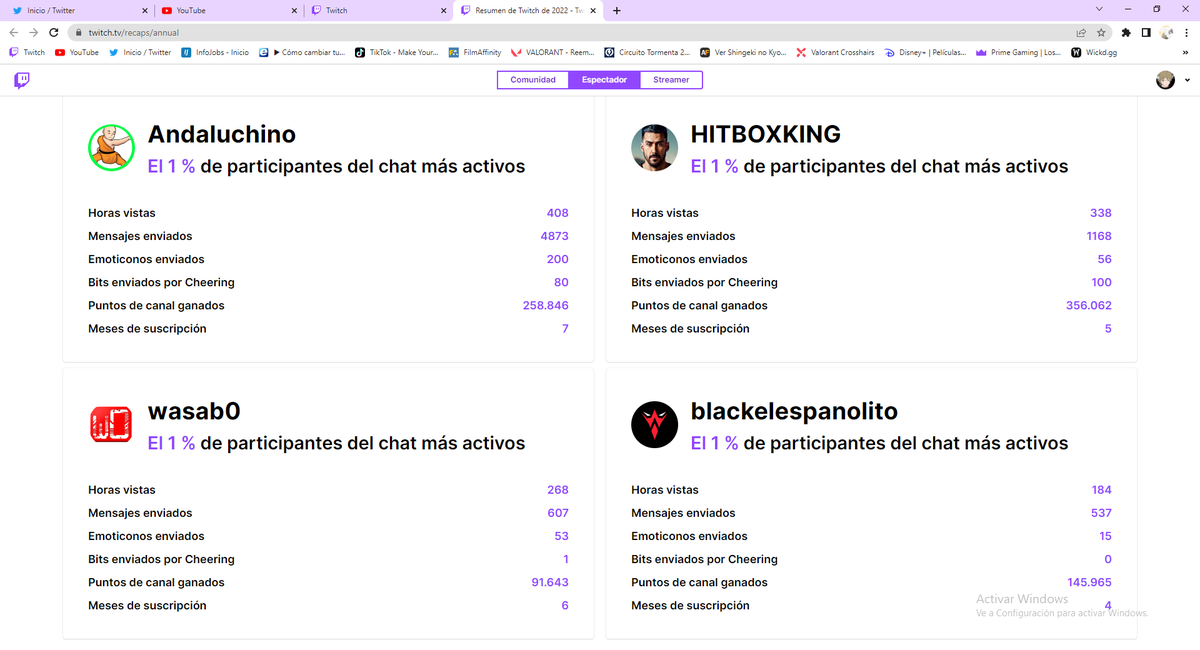This screenshot has width=1200, height=650.
Task: Open the blackelespanolito avatar image
Action: click(x=654, y=424)
